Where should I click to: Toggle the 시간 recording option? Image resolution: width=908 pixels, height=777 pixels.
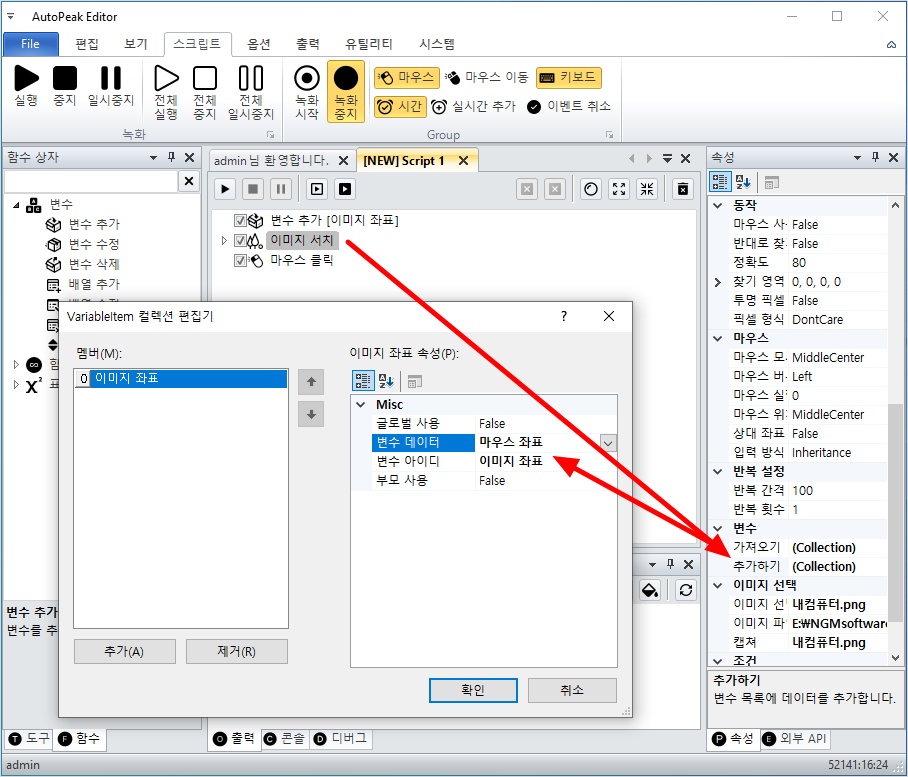(400, 106)
